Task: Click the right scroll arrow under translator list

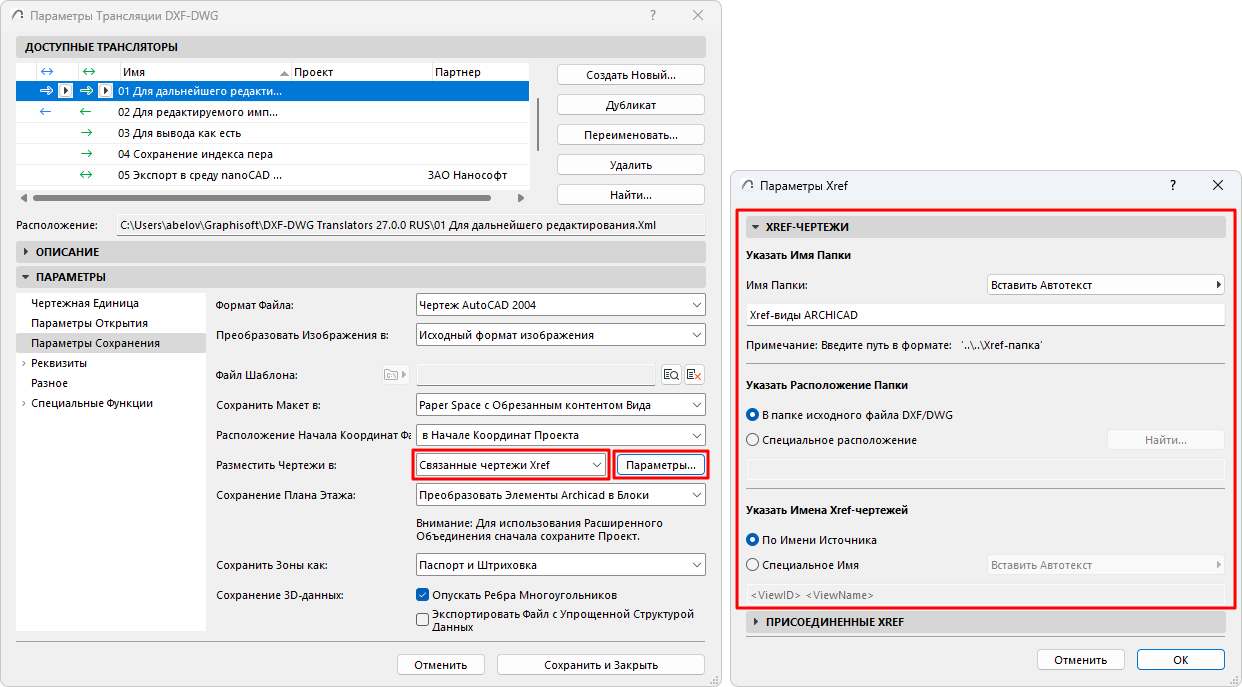Action: click(521, 198)
